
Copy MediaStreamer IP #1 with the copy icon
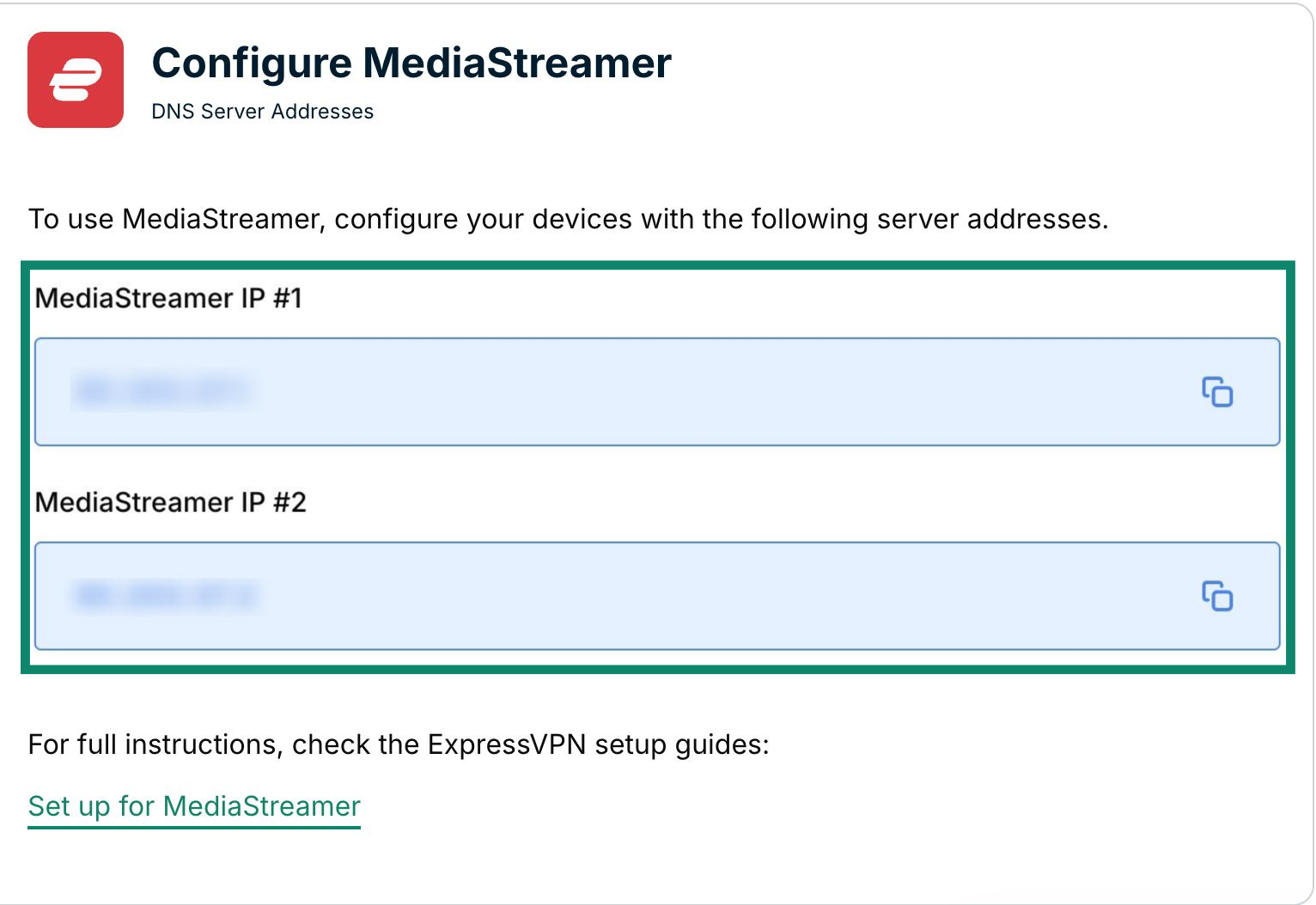click(1216, 392)
